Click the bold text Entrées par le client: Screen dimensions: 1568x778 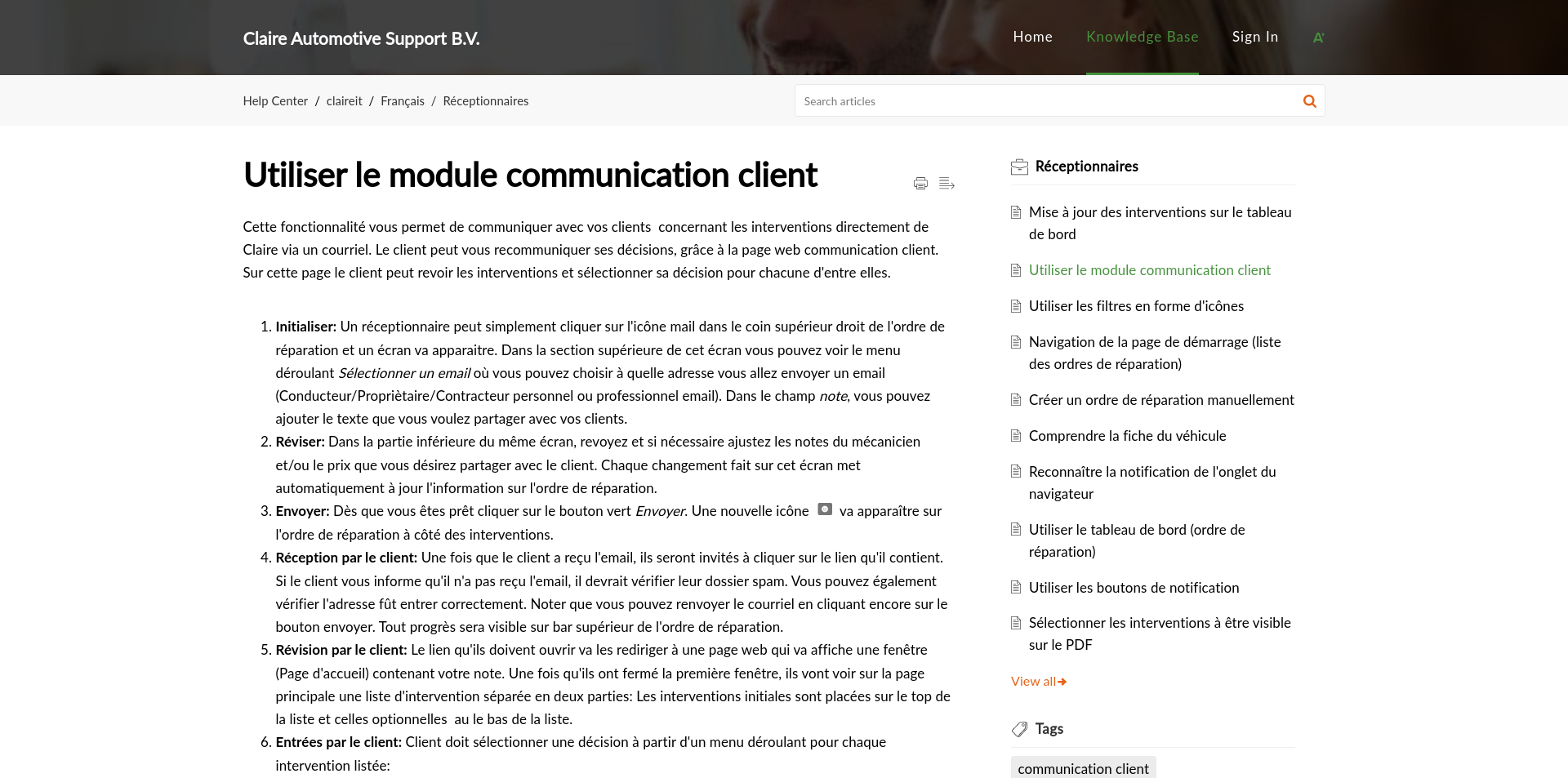[x=338, y=742]
